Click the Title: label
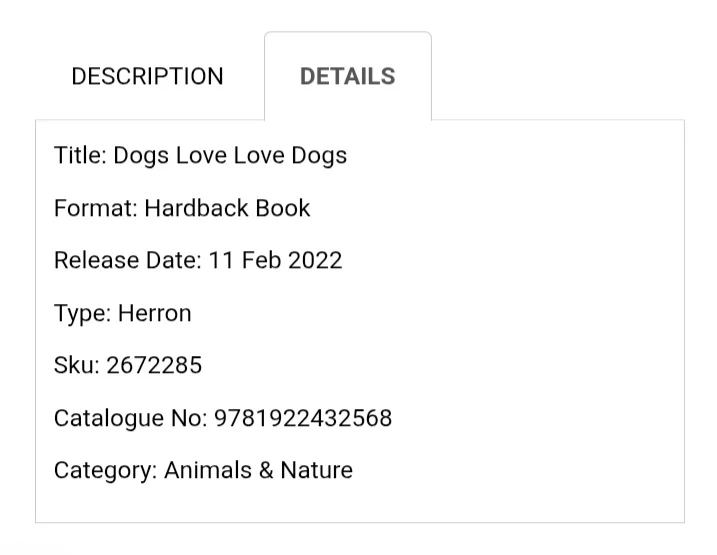This screenshot has height=555, width=717. pos(80,155)
